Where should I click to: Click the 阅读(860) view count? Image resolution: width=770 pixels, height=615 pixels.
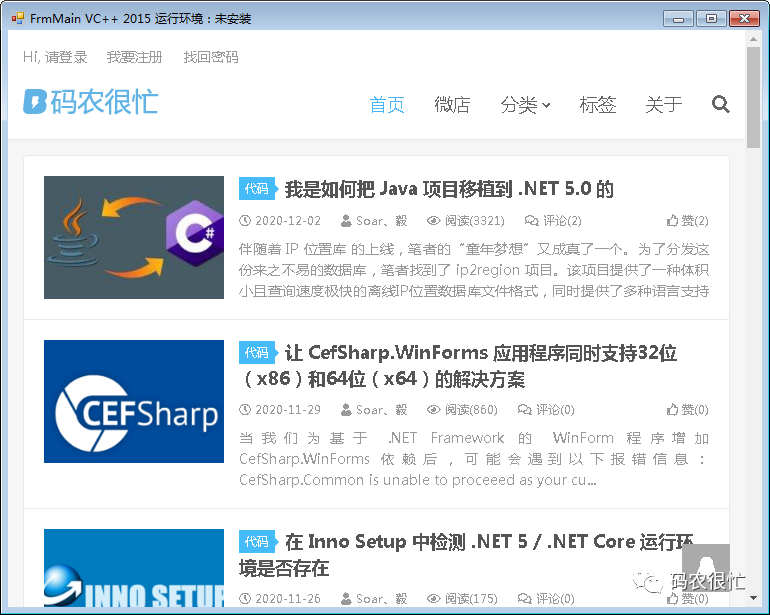coord(462,409)
